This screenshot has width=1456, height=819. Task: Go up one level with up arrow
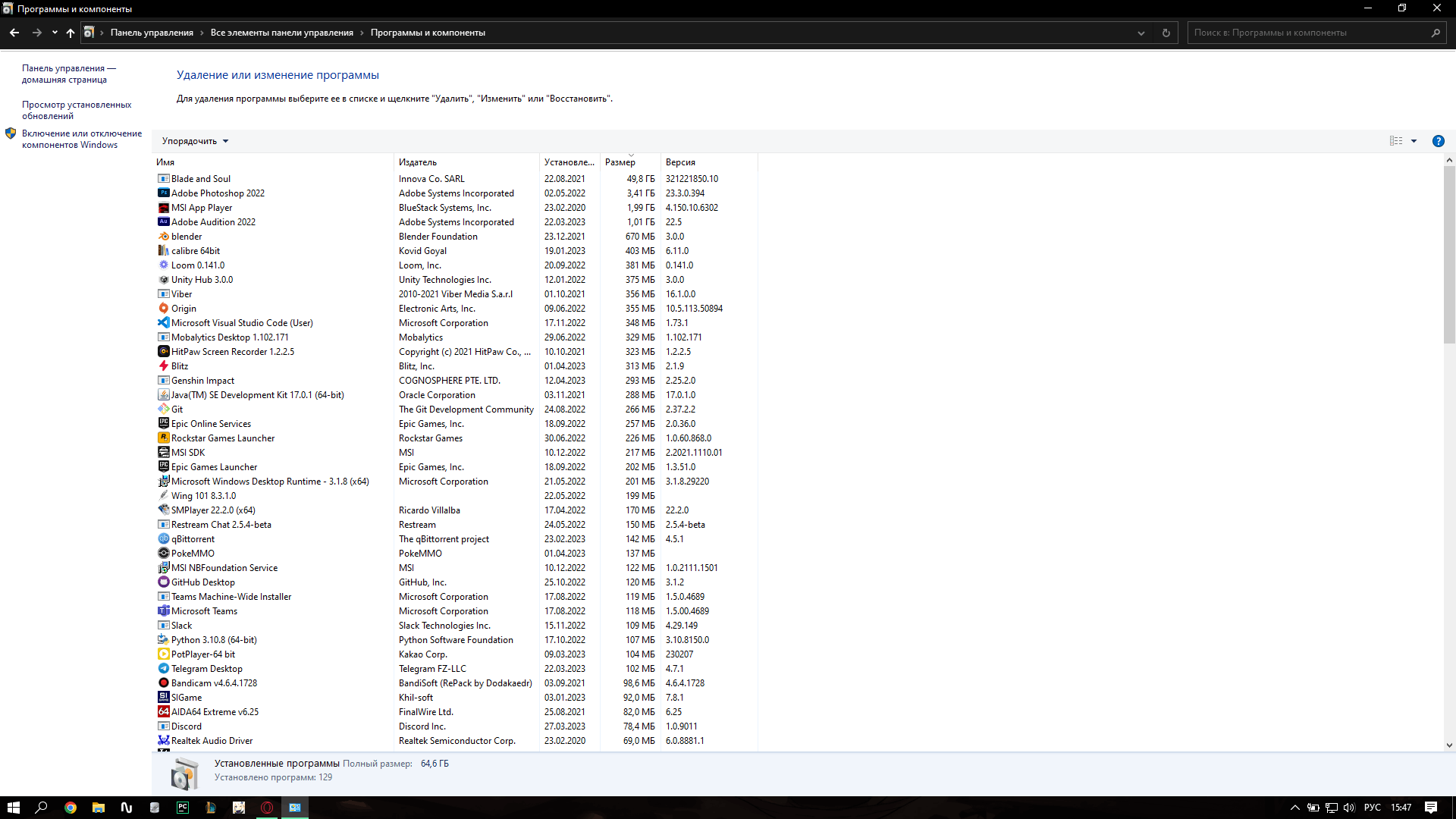point(71,33)
